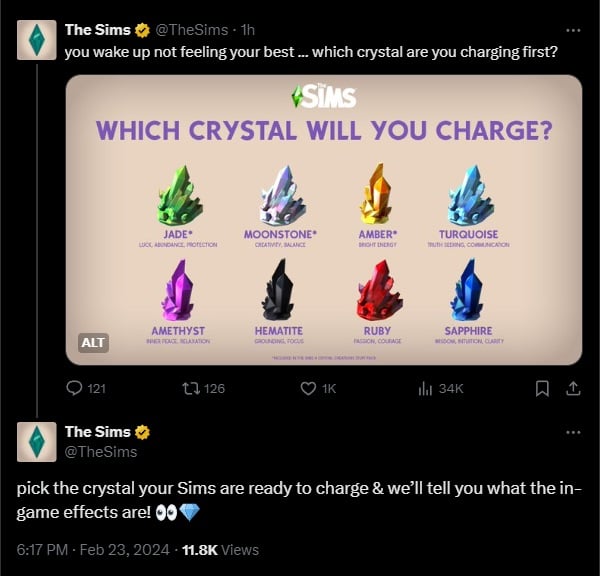
Task: Click the gold verified badge on top tweet
Action: tap(143, 30)
